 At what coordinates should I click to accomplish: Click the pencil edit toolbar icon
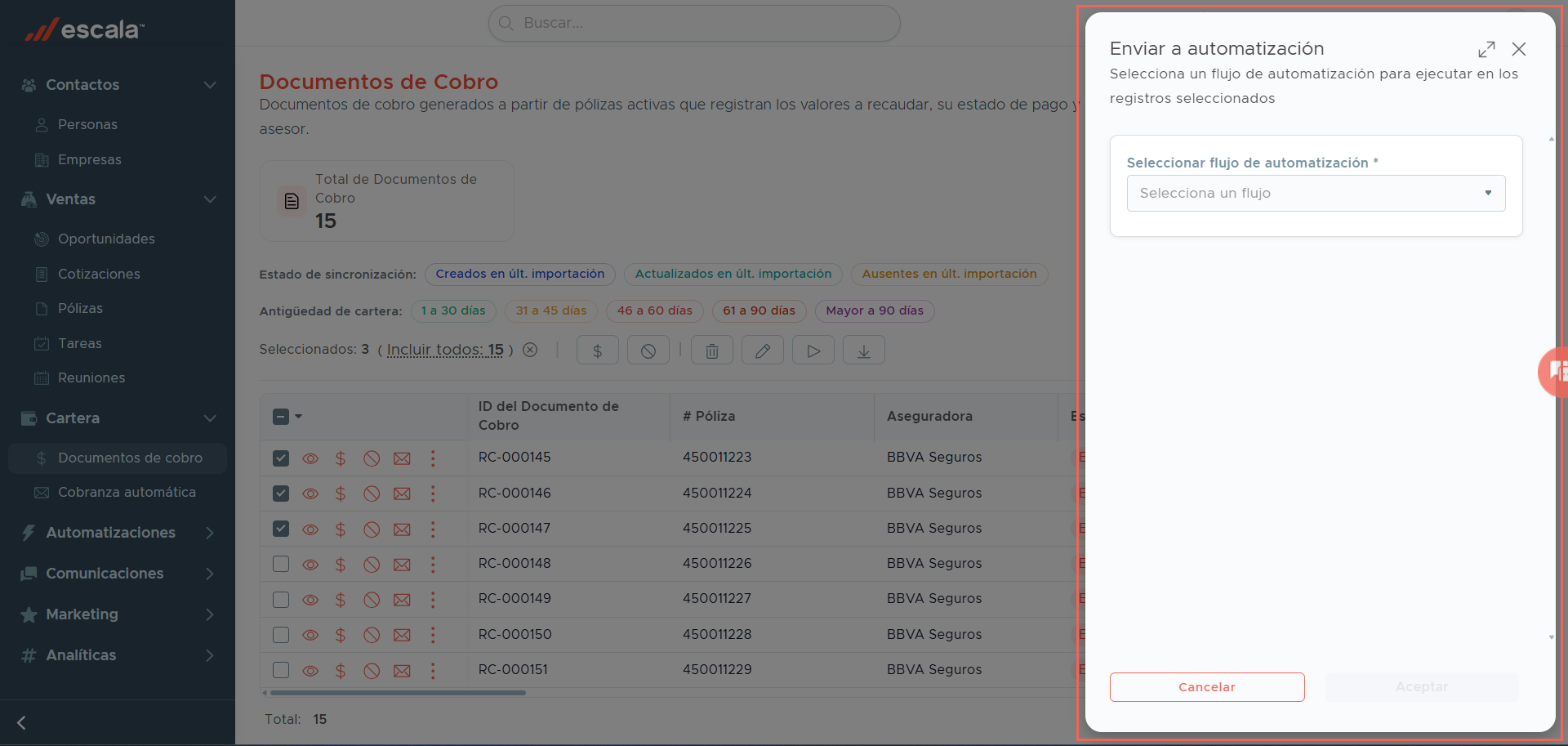(763, 351)
